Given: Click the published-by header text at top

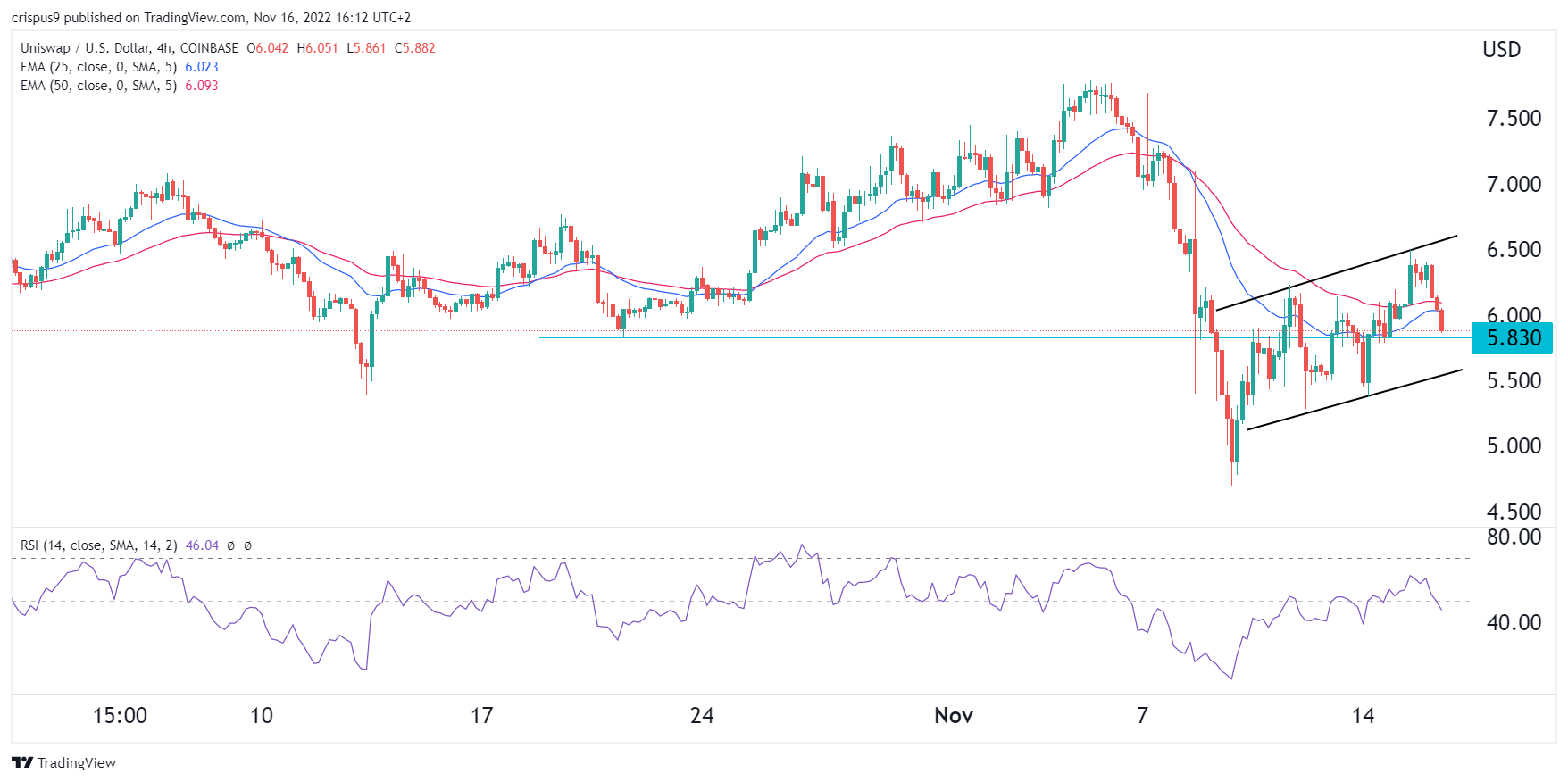Looking at the screenshot, I should point(211,18).
